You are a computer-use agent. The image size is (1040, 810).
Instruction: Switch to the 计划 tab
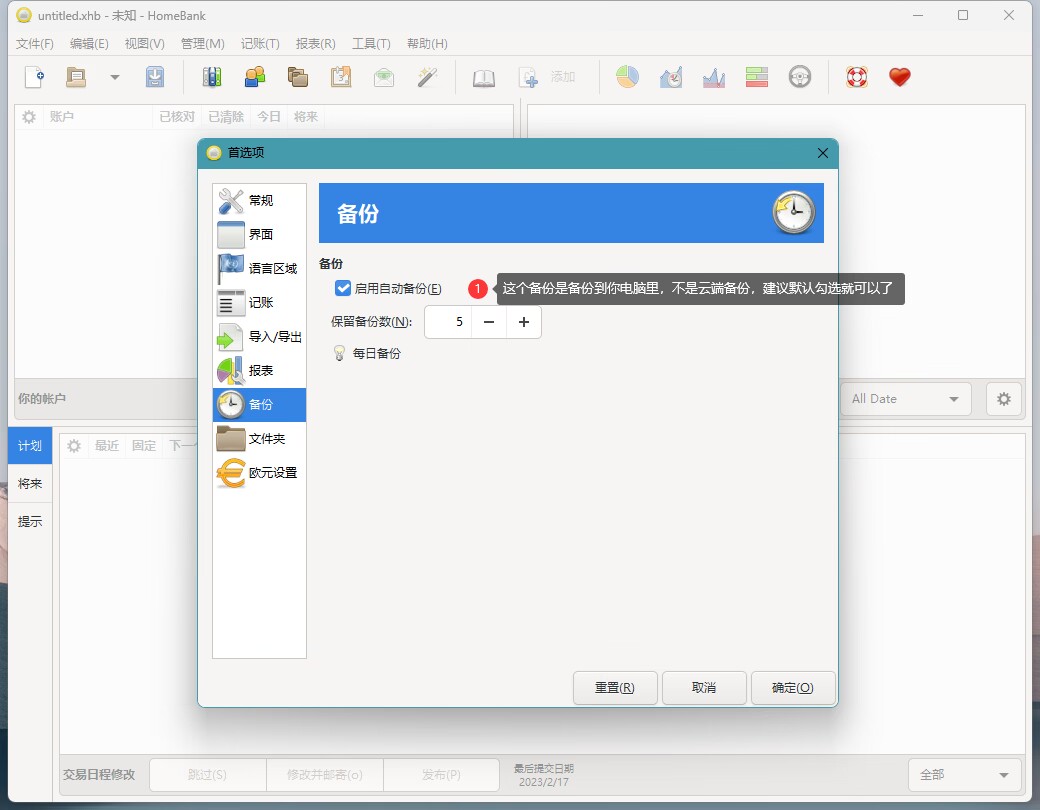(30, 446)
